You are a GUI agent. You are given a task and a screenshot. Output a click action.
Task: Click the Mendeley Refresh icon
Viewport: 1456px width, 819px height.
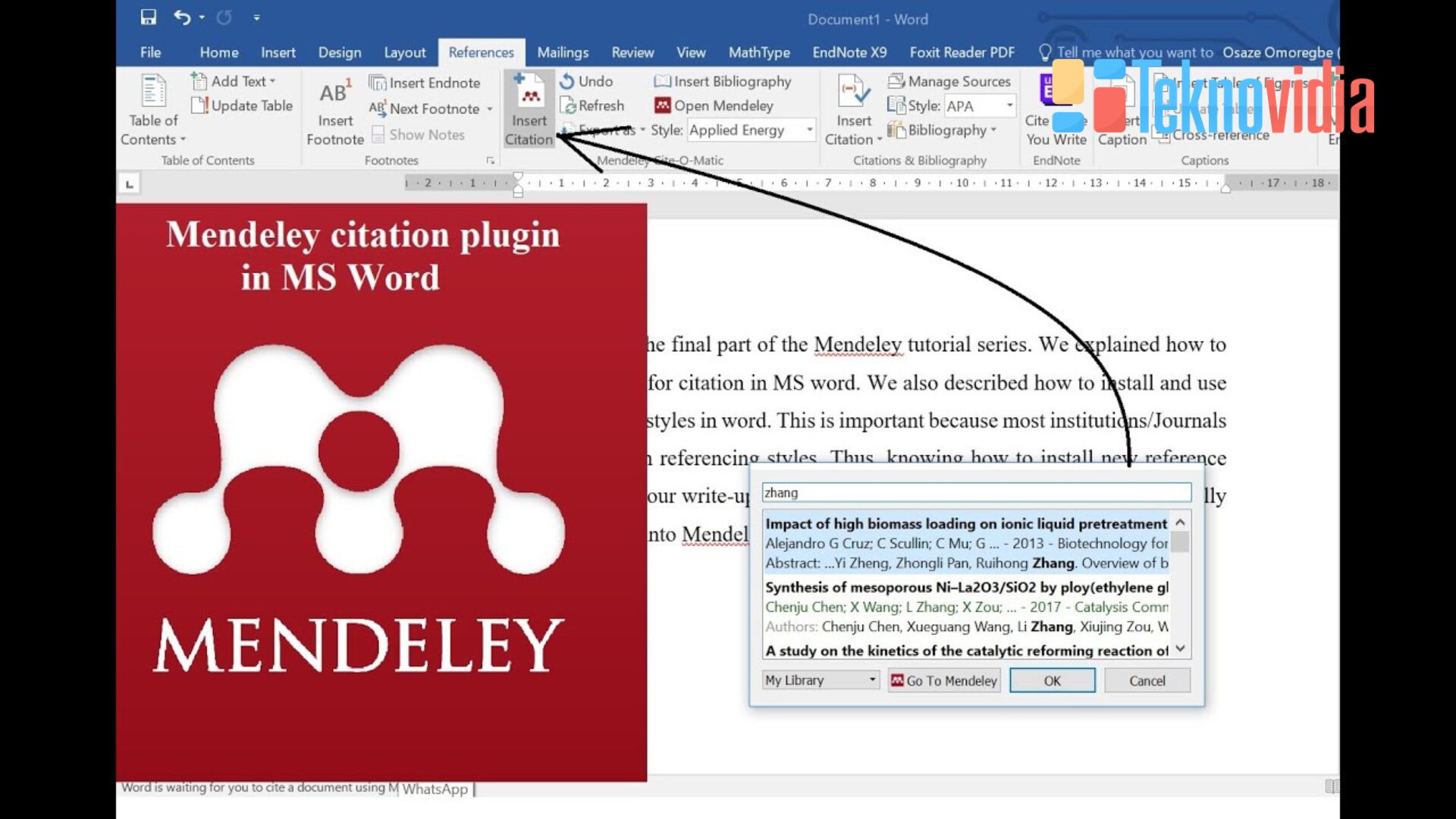point(568,106)
